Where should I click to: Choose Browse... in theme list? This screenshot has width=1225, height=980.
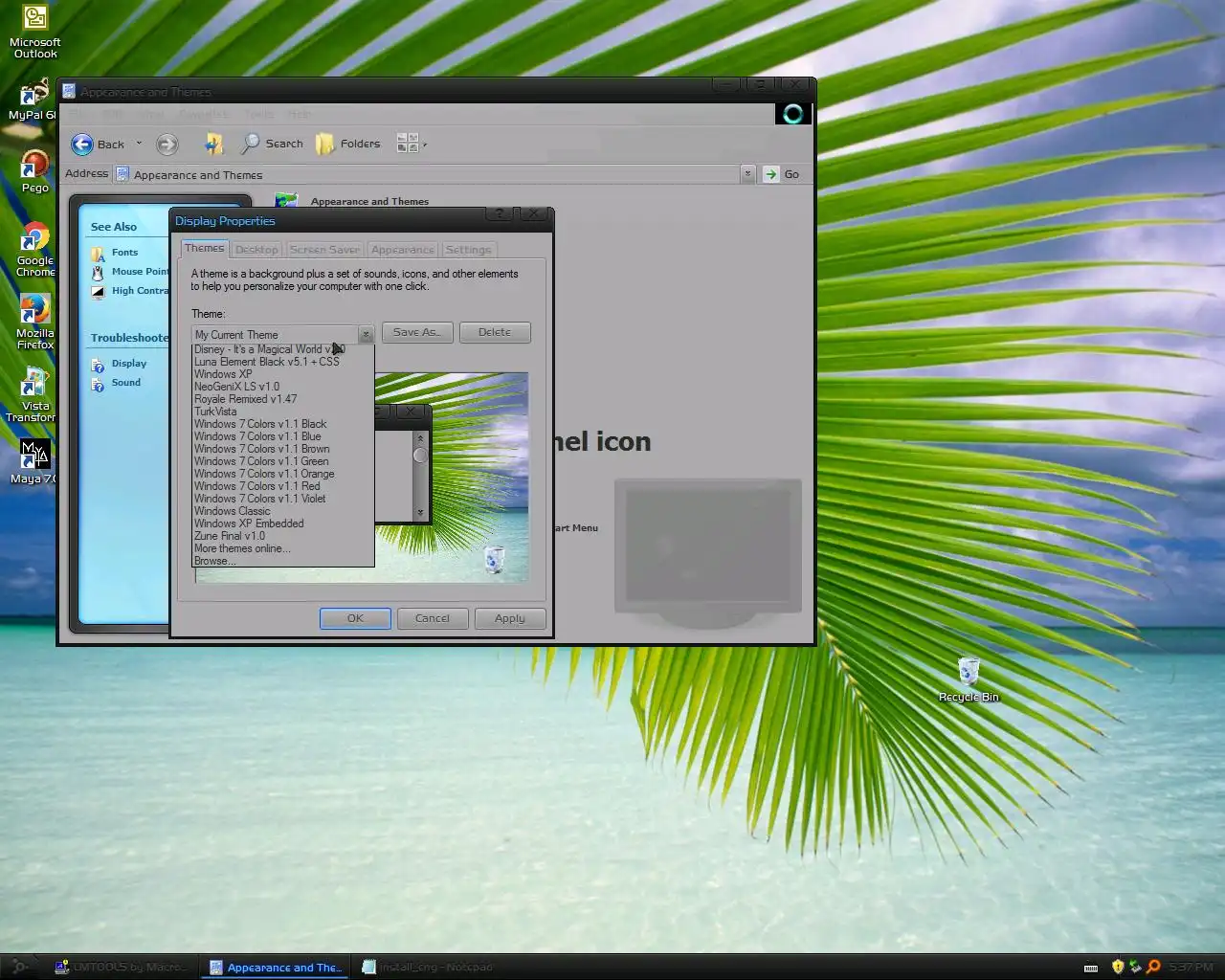coord(282,561)
